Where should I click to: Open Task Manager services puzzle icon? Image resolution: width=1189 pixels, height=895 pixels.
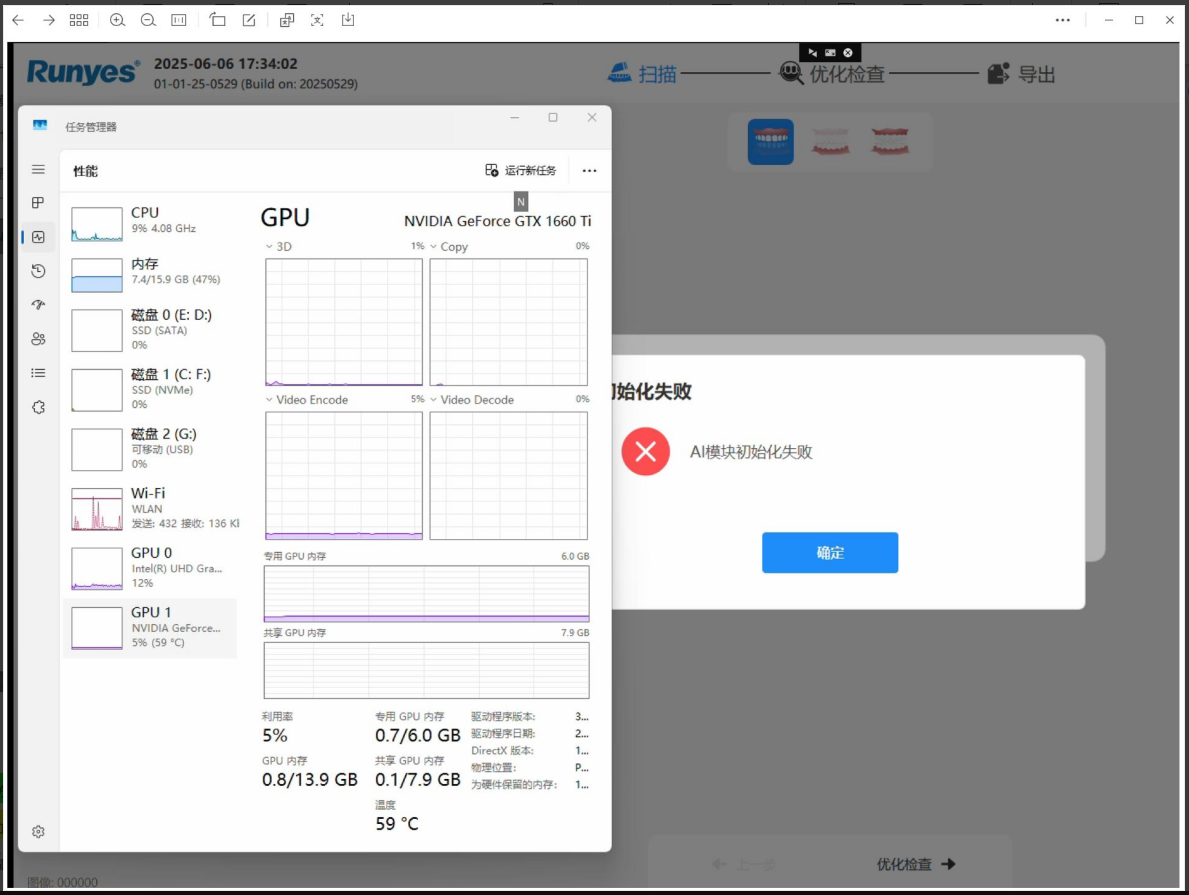click(38, 407)
